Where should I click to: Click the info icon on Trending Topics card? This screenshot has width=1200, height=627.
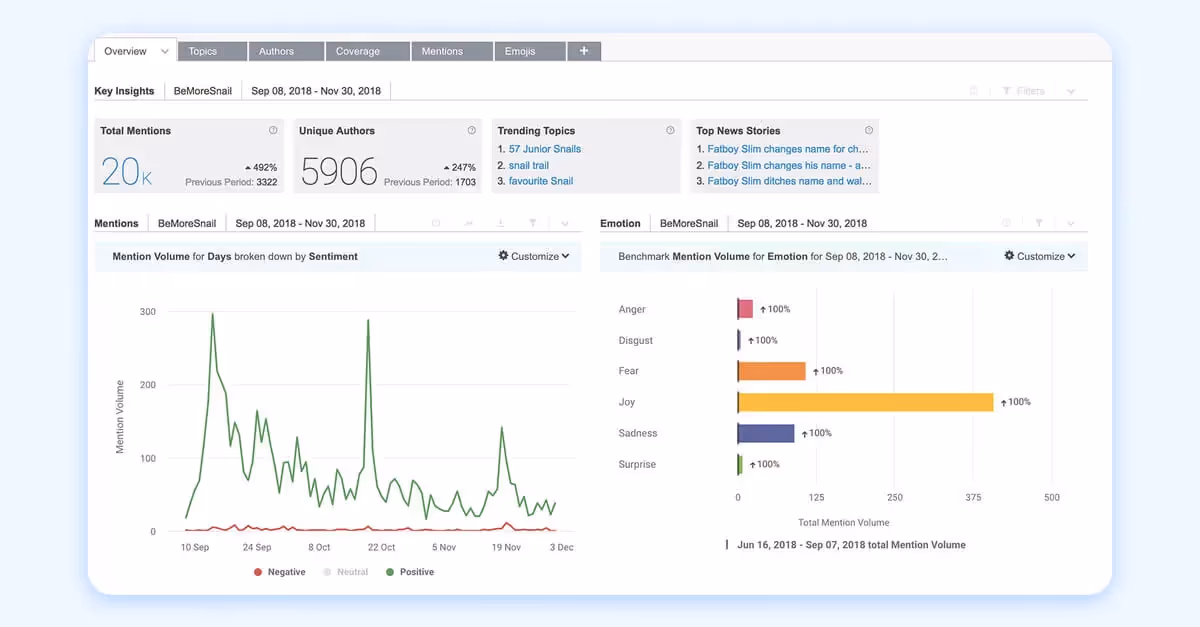click(x=671, y=130)
